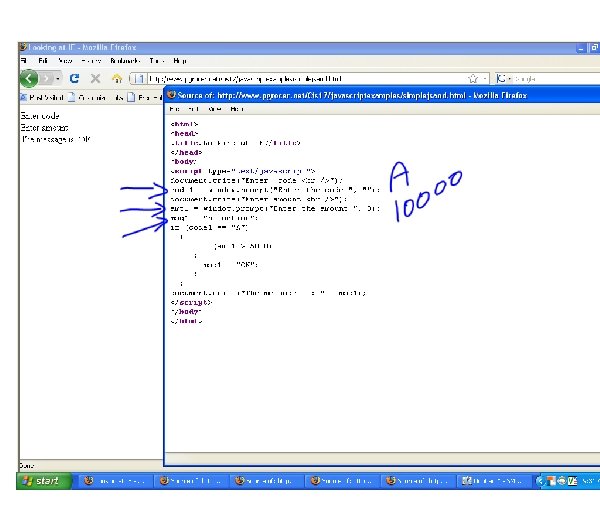Viewport: 600px width, 512px height.
Task: Click the '<html>' line in the source
Action: (x=184, y=124)
